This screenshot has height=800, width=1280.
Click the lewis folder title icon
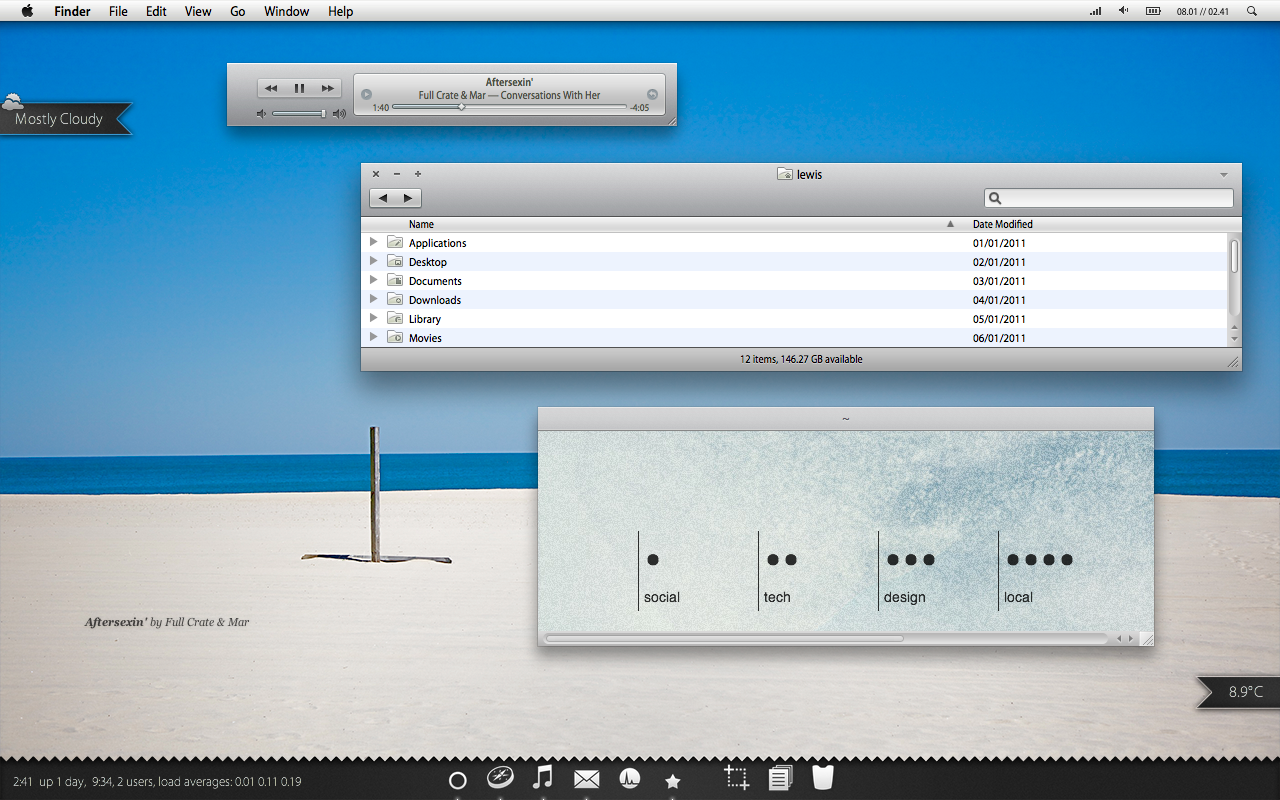pos(785,174)
